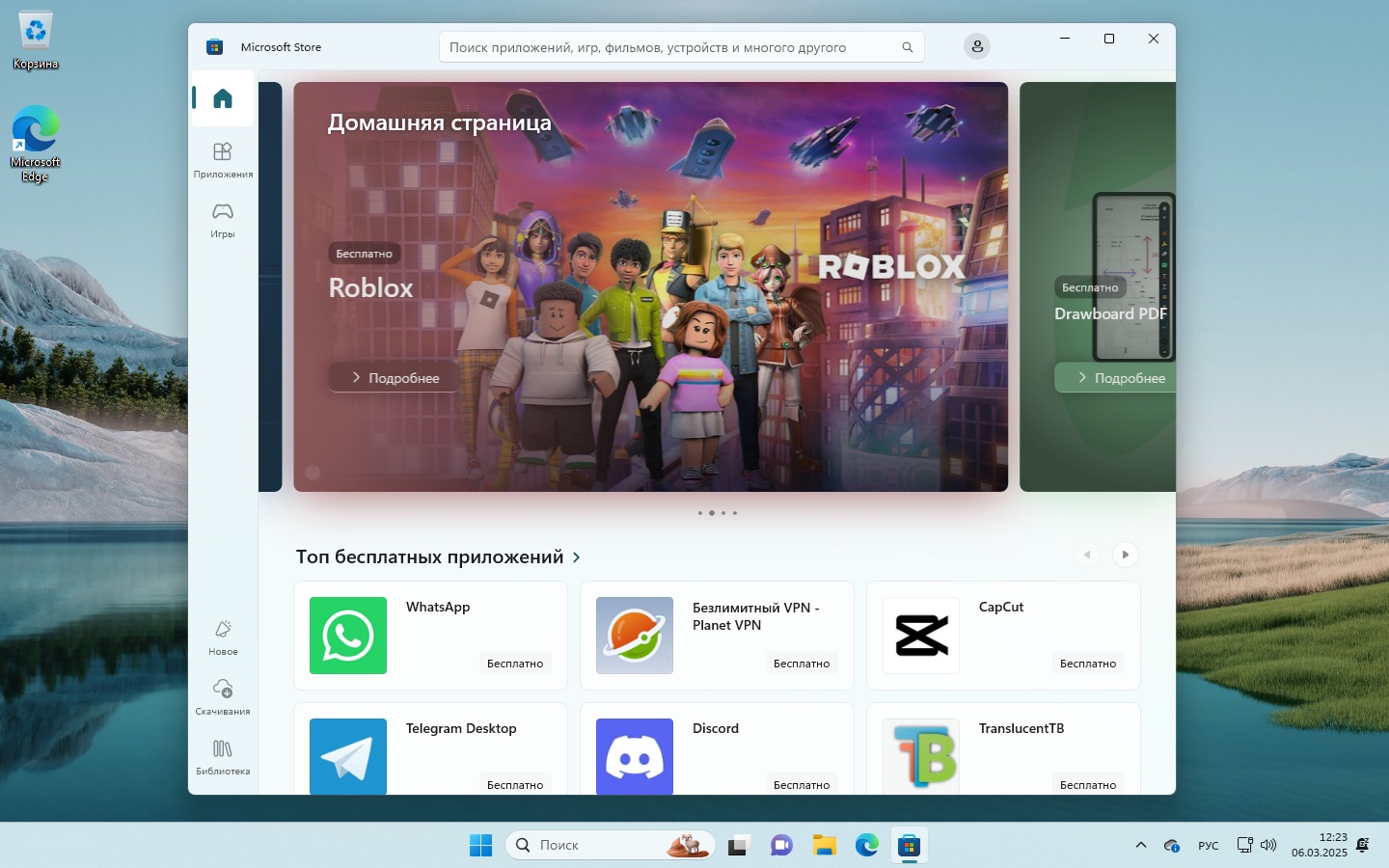Click the Discord title text

click(x=716, y=728)
